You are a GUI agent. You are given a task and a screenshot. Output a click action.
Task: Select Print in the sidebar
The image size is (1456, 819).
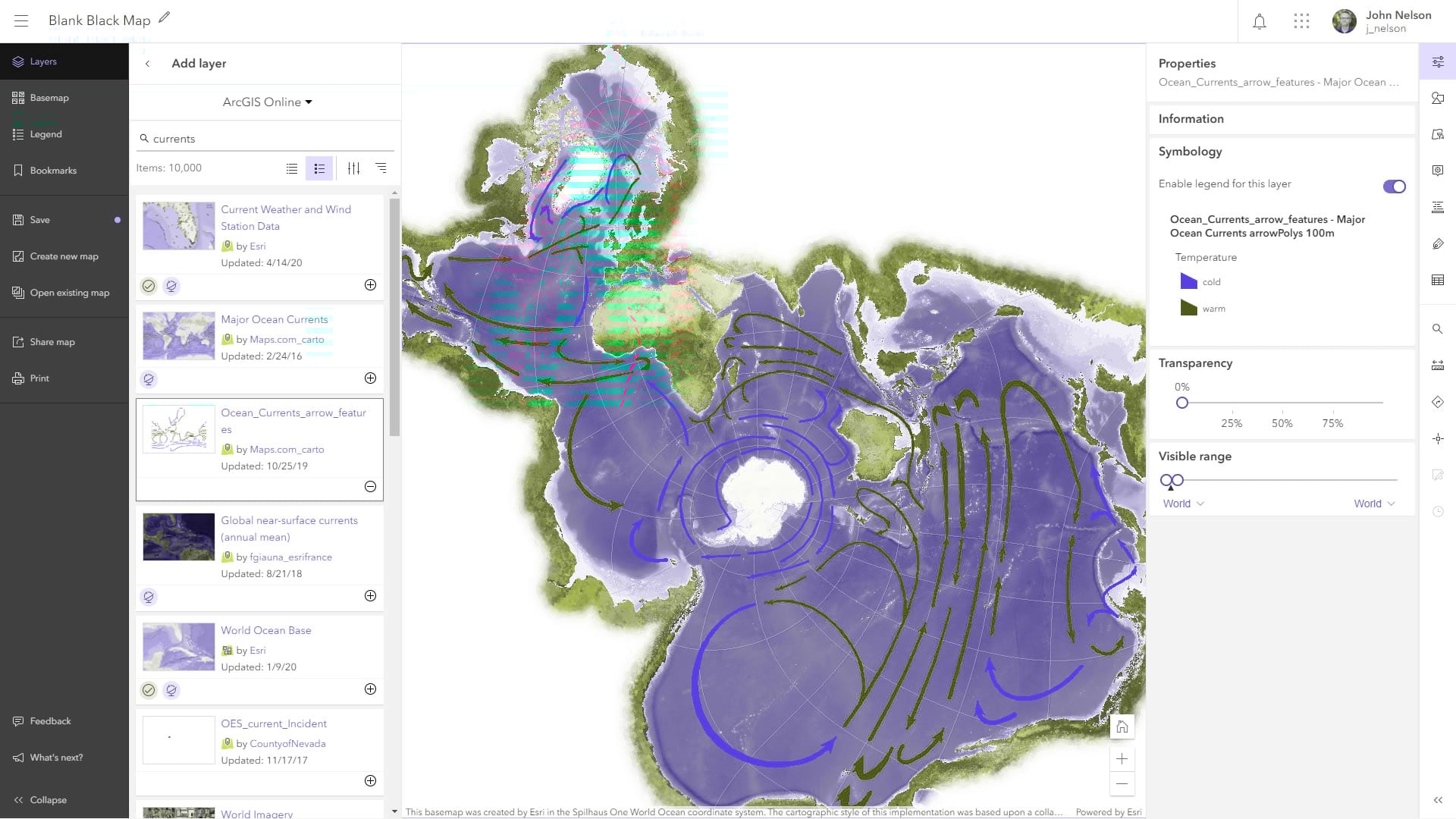[x=64, y=378]
